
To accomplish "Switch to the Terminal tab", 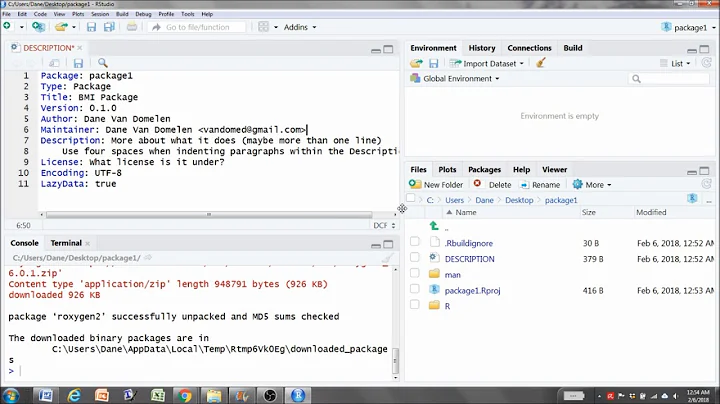I will point(66,243).
